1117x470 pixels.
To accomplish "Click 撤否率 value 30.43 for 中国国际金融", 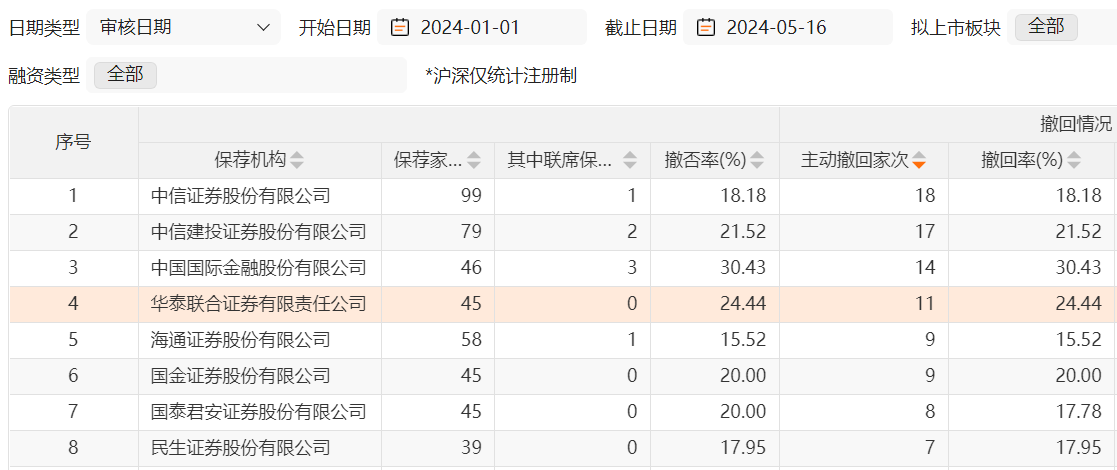I will 742,268.
